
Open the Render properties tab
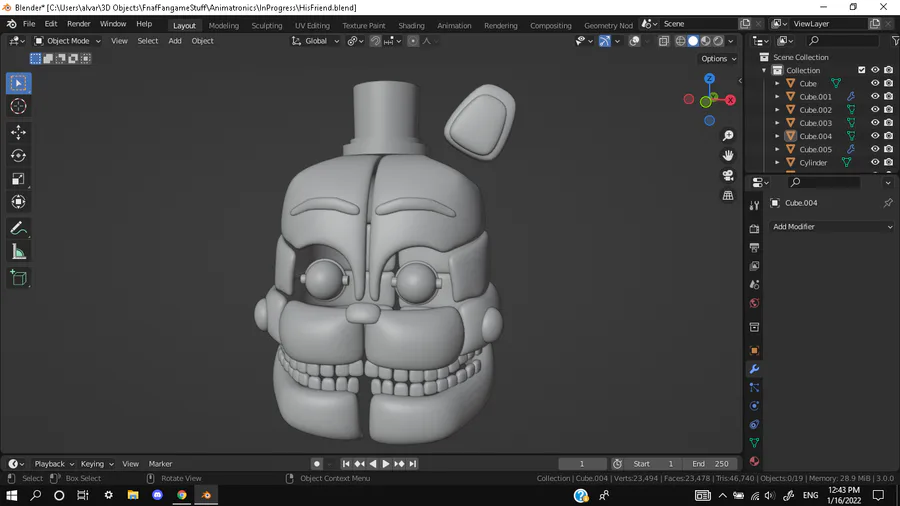point(754,229)
